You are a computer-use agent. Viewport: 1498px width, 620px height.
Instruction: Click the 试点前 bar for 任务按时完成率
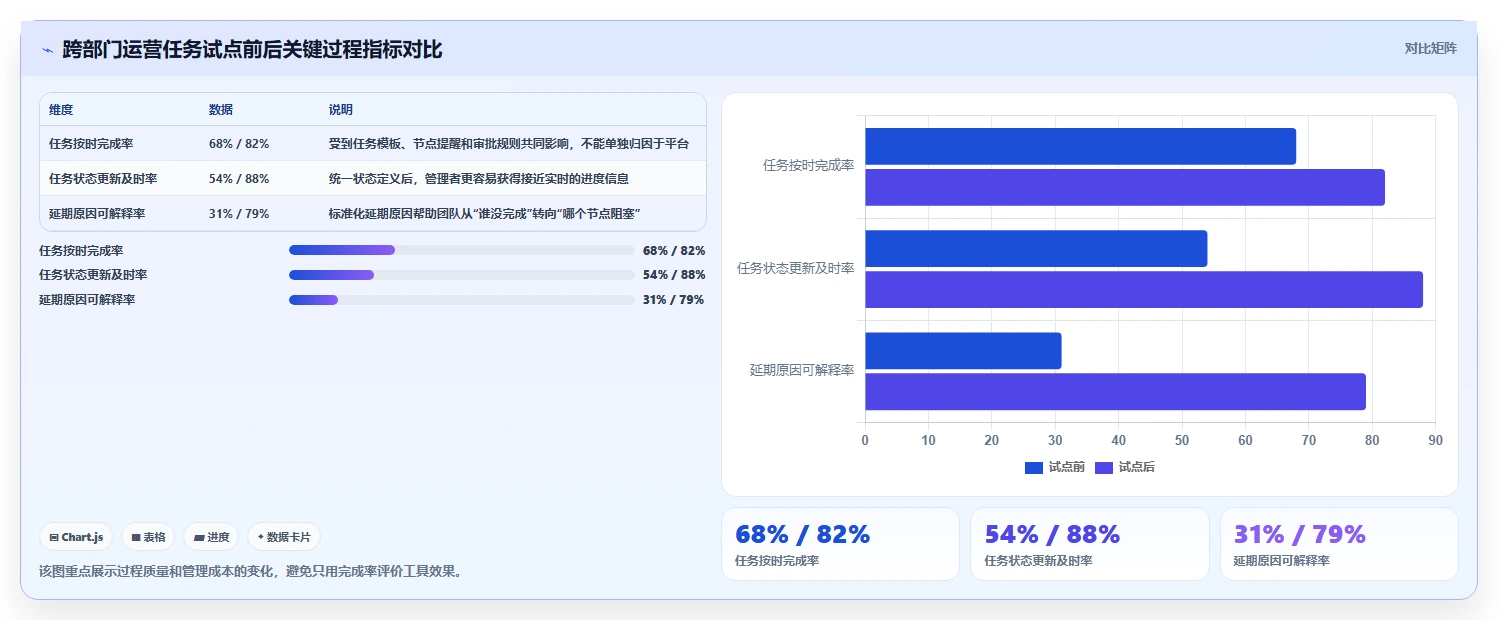coord(1080,146)
